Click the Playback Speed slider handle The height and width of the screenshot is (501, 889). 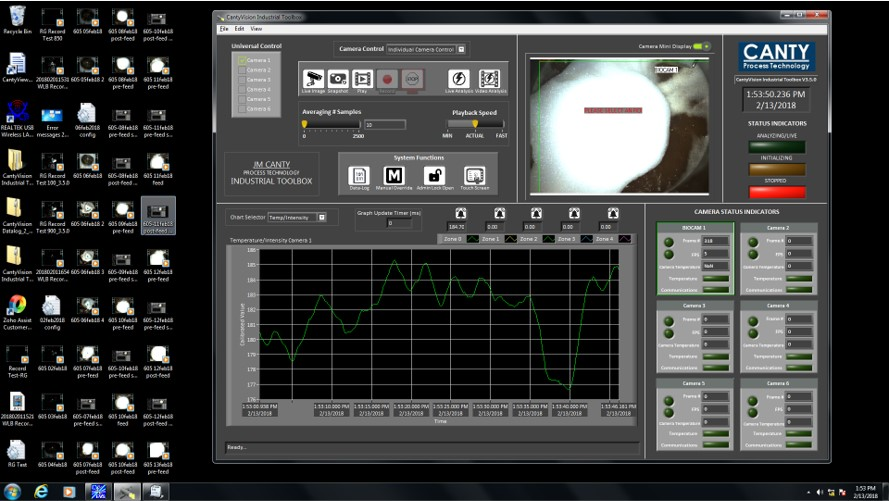coord(475,124)
